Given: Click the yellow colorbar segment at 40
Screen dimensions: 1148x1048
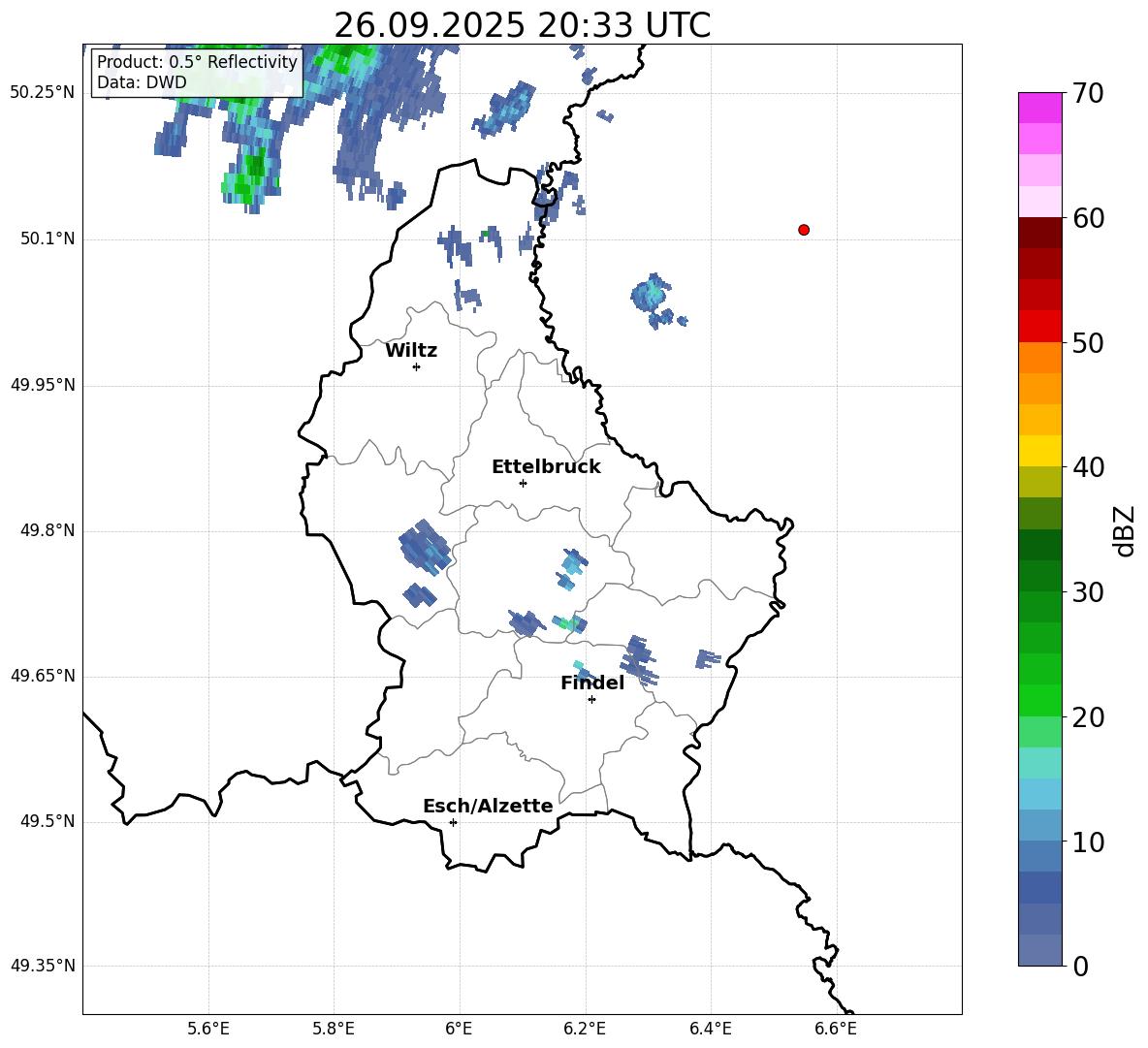Looking at the screenshot, I should tap(1040, 451).
